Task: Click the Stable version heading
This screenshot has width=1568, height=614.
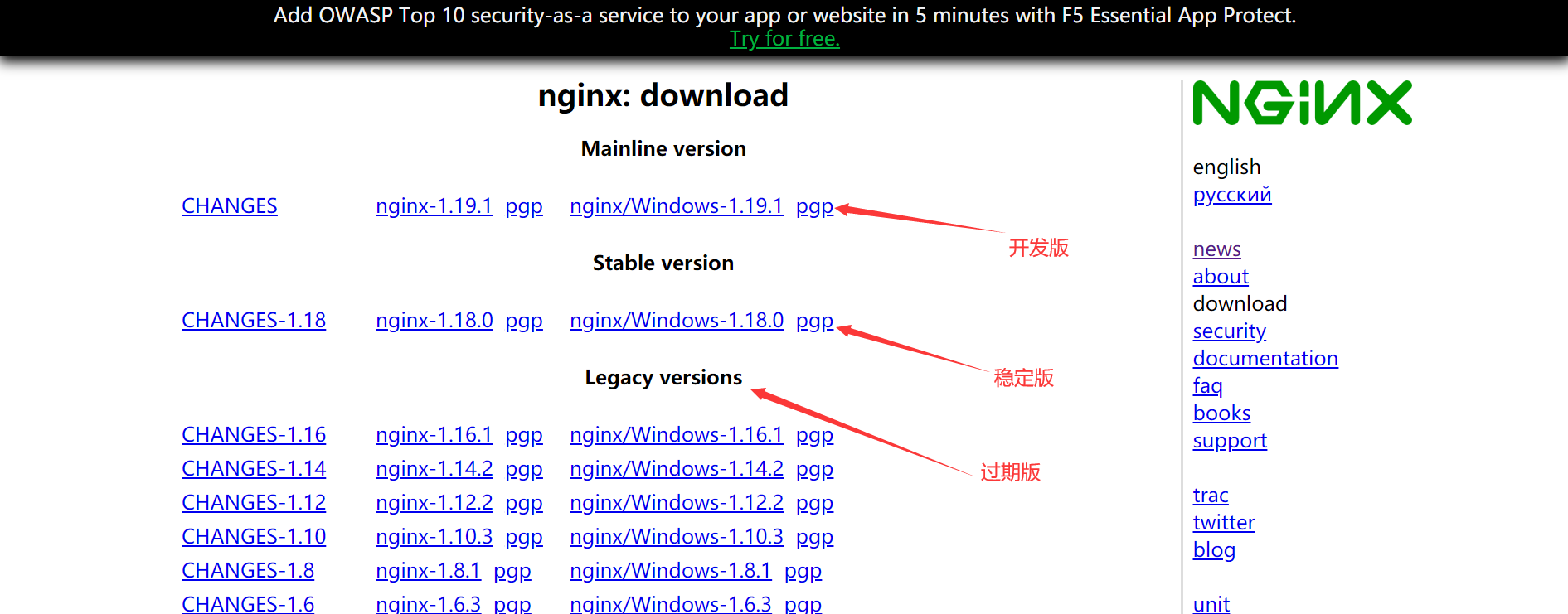Action: click(663, 263)
